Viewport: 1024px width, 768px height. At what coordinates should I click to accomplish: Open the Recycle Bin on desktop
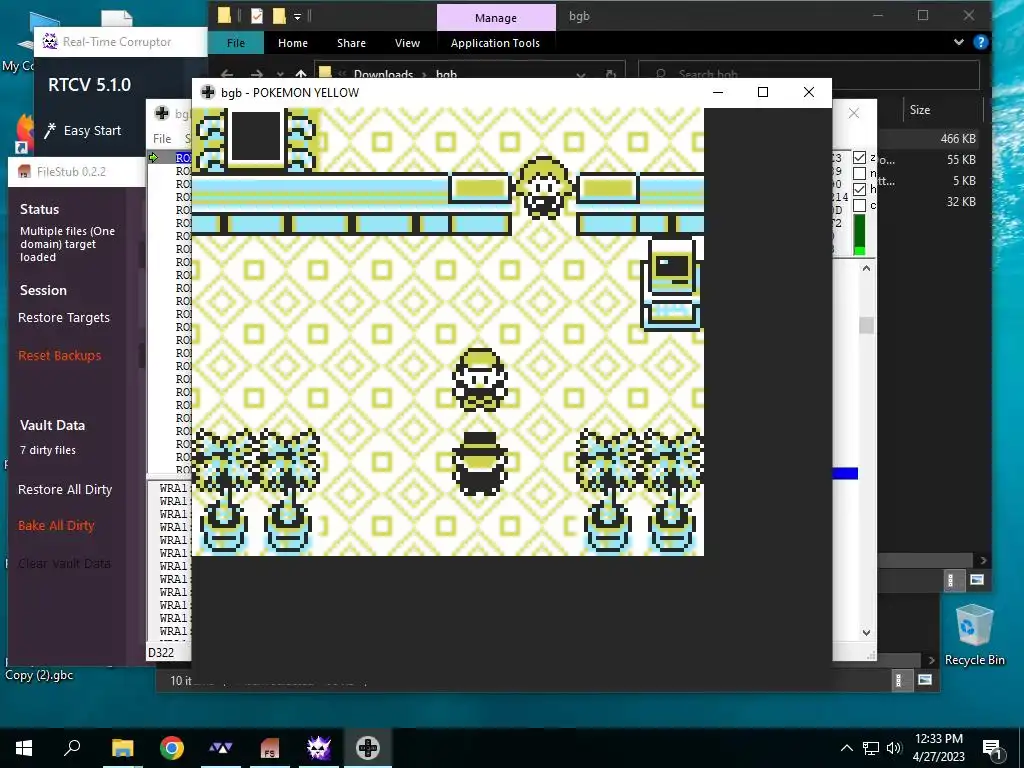974,635
